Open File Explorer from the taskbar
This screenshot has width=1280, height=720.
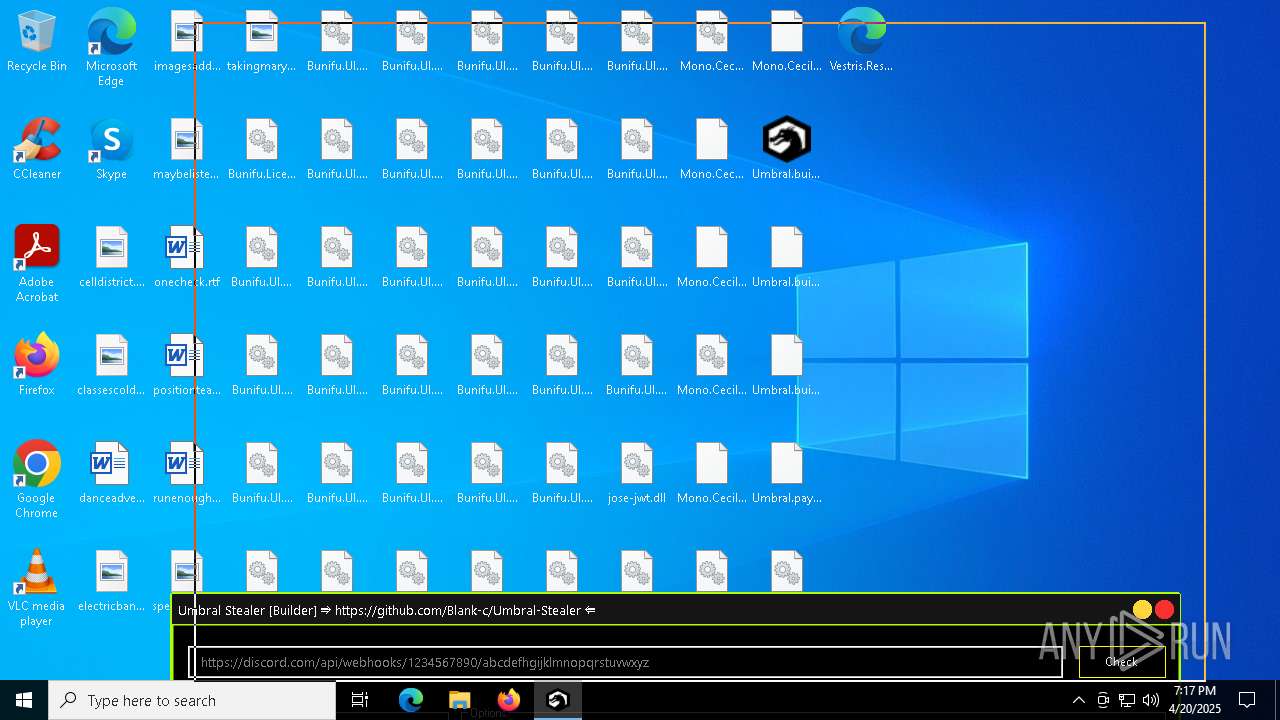coord(460,700)
